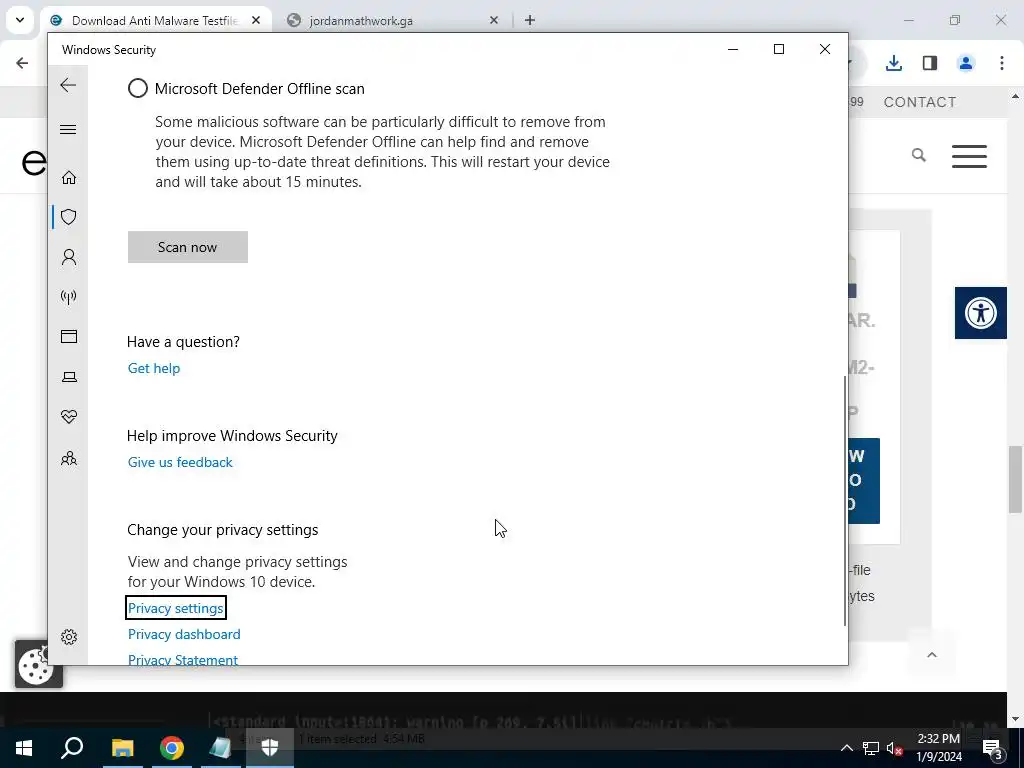
Task: Open taskbar search
Action: 72,748
